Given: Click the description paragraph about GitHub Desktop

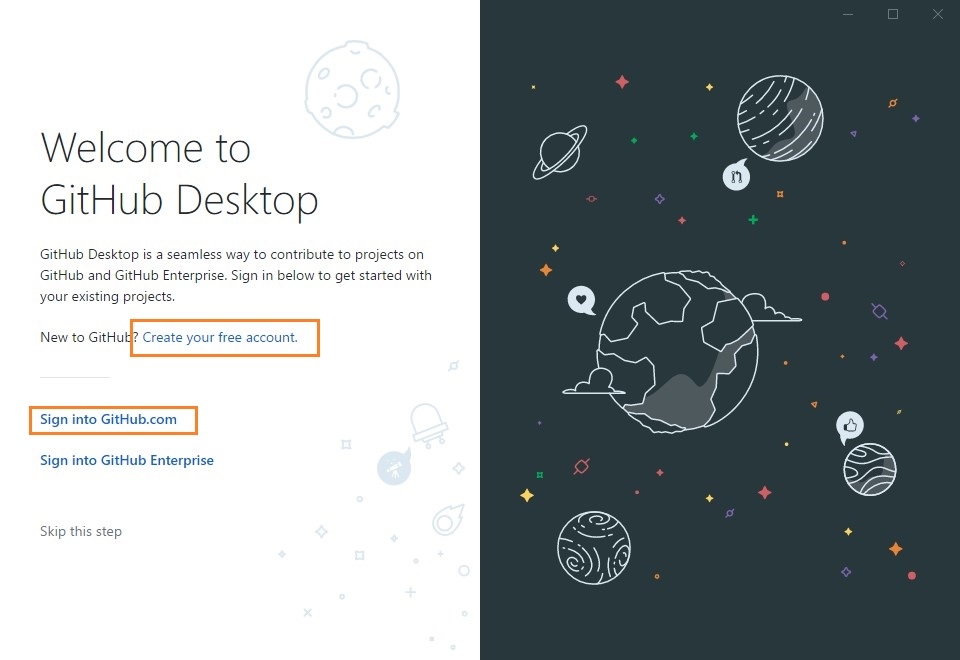Looking at the screenshot, I should [x=236, y=276].
